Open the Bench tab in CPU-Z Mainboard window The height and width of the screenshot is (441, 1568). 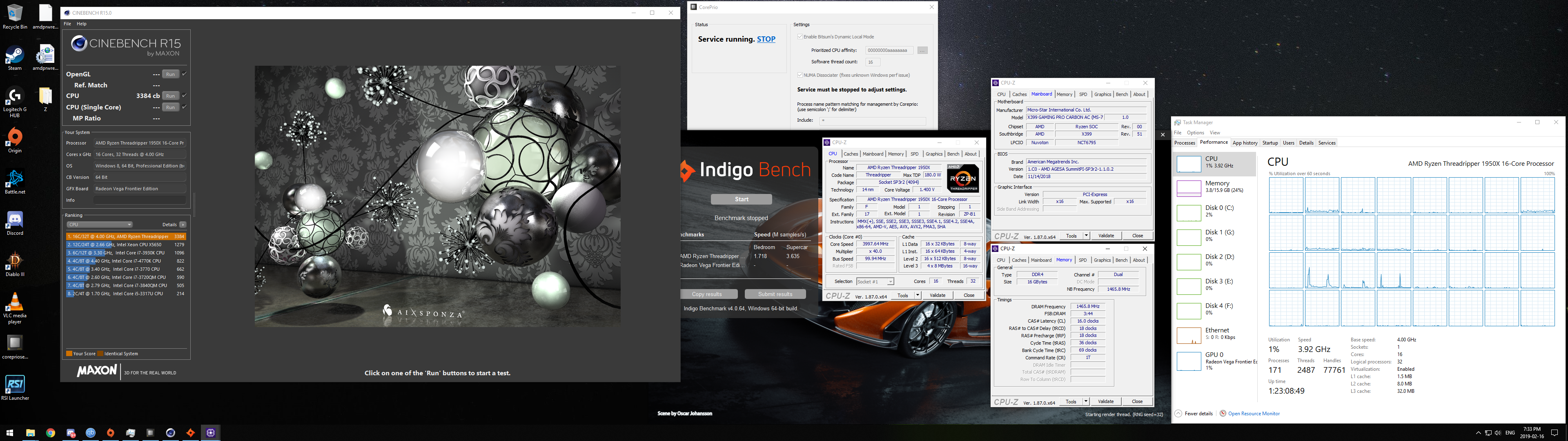tap(1122, 94)
